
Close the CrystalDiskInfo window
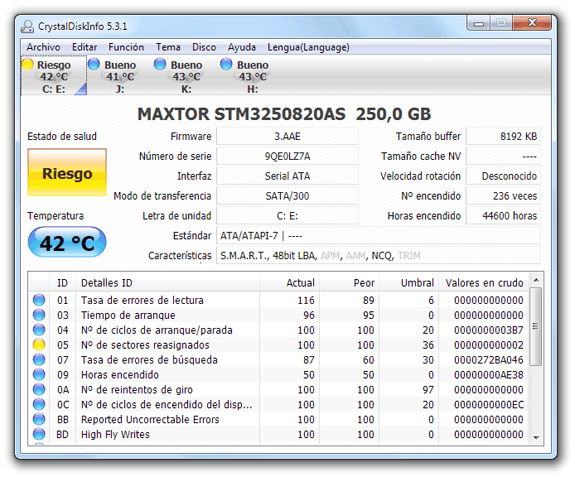pos(532,23)
